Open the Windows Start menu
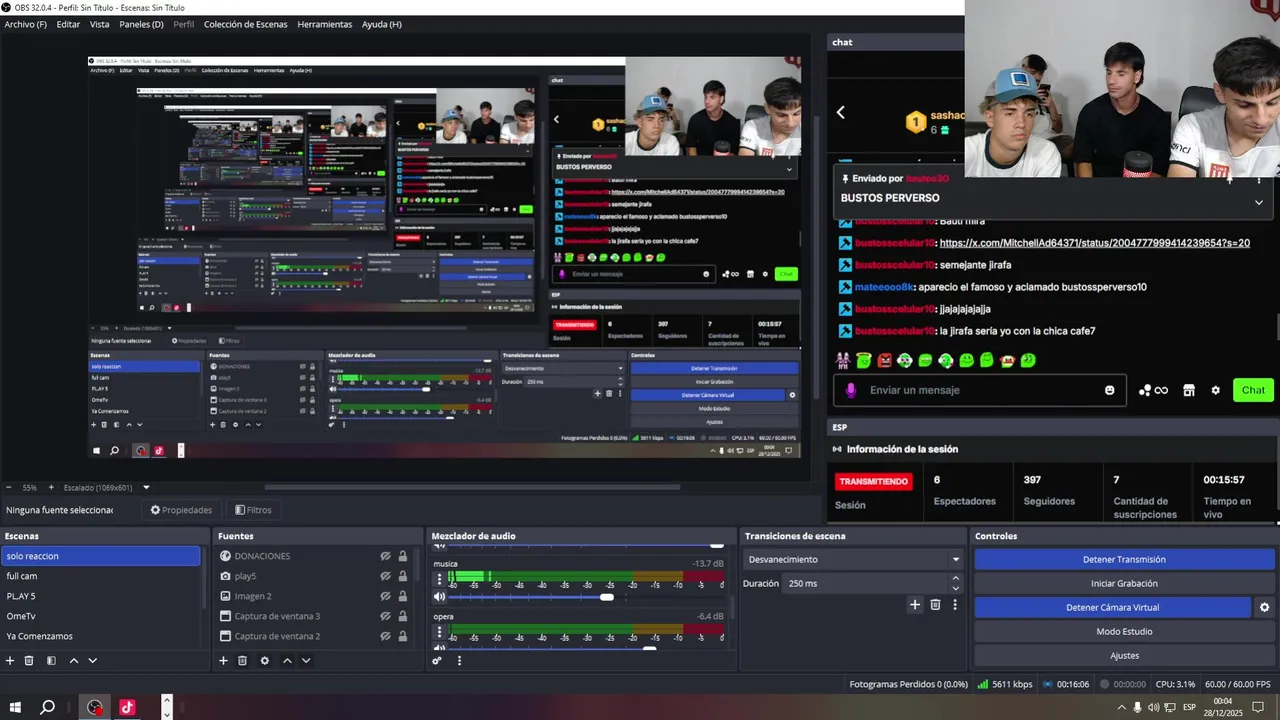This screenshot has height=720, width=1280. 15,707
